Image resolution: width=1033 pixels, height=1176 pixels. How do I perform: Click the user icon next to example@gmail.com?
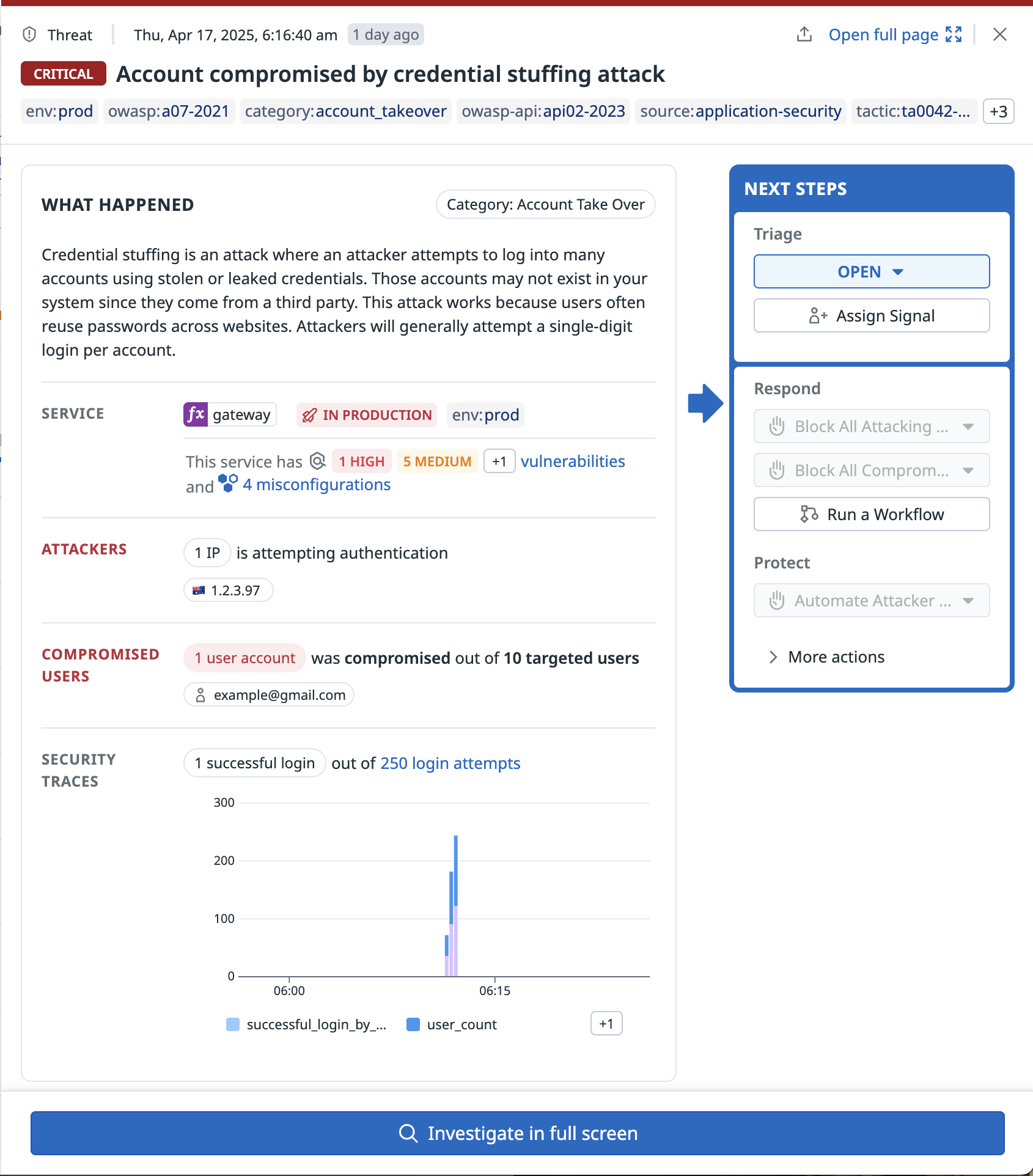(x=200, y=695)
